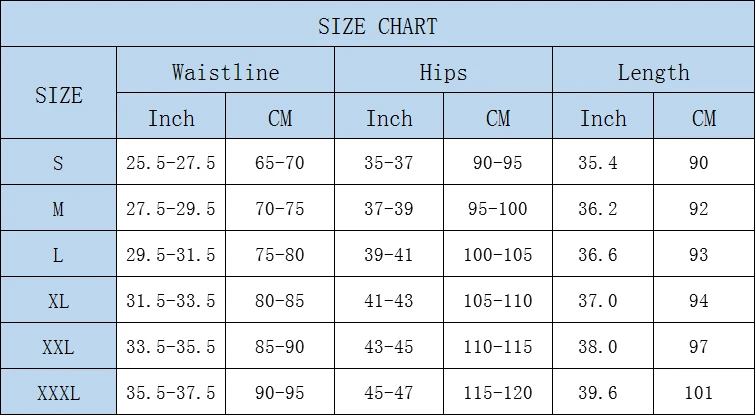Screen dimensions: 755x415
Task: Select the Waistline column header
Action: pyautogui.click(x=225, y=70)
